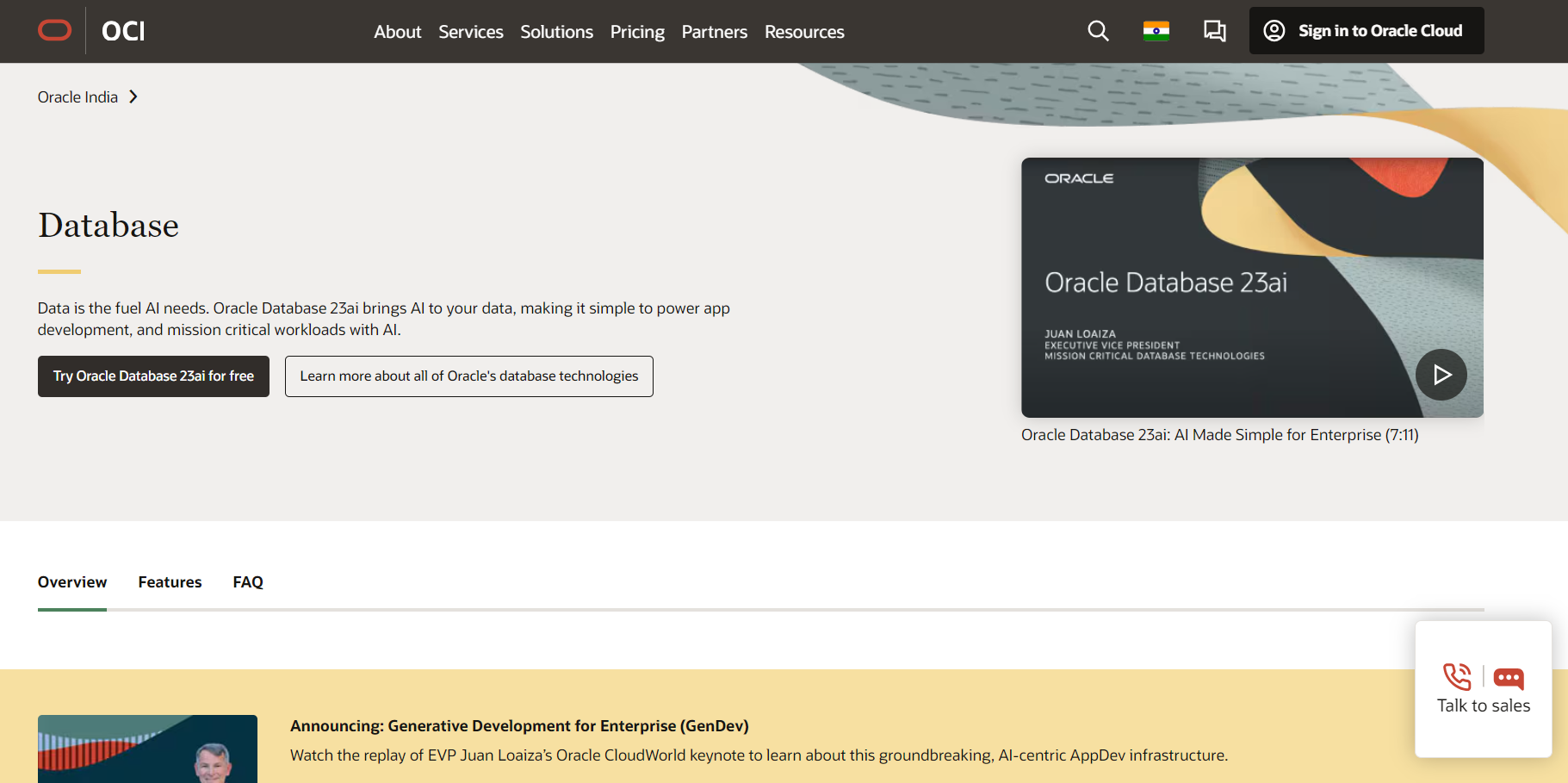Open the Resources menu
Screen dimensions: 1568x783
tap(804, 32)
